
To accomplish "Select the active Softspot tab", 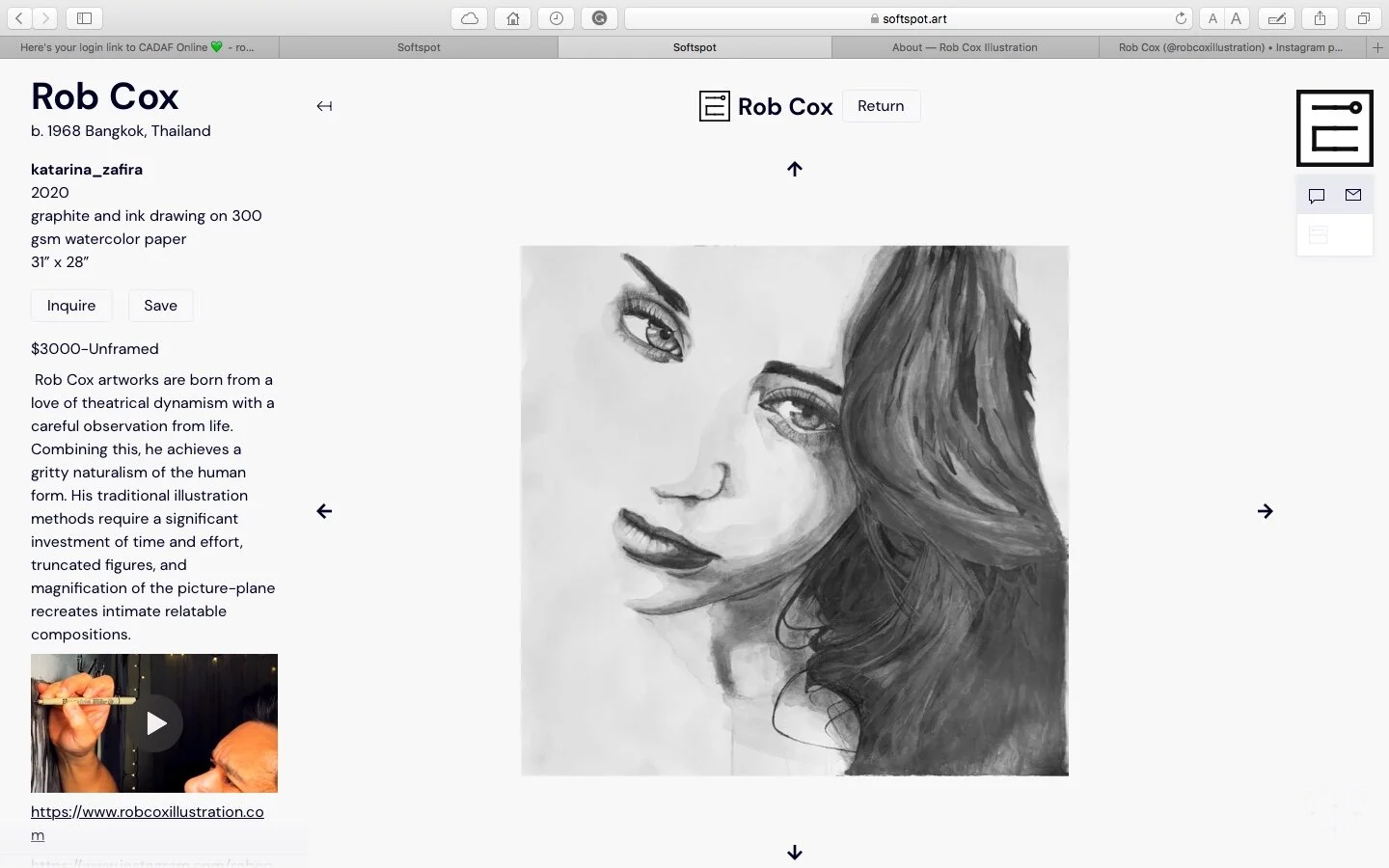I will coord(694,46).
